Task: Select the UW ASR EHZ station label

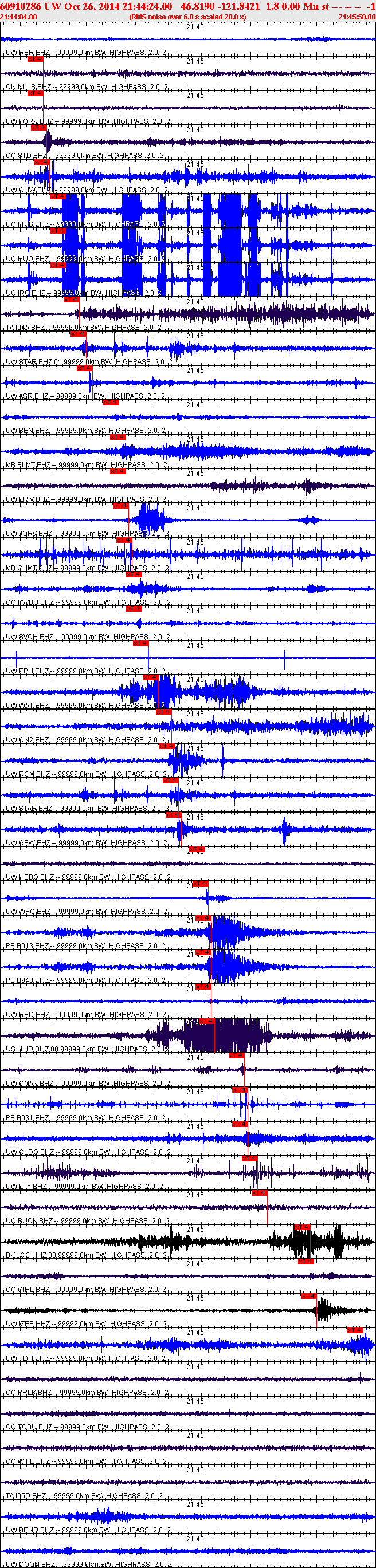Action: coord(86,396)
